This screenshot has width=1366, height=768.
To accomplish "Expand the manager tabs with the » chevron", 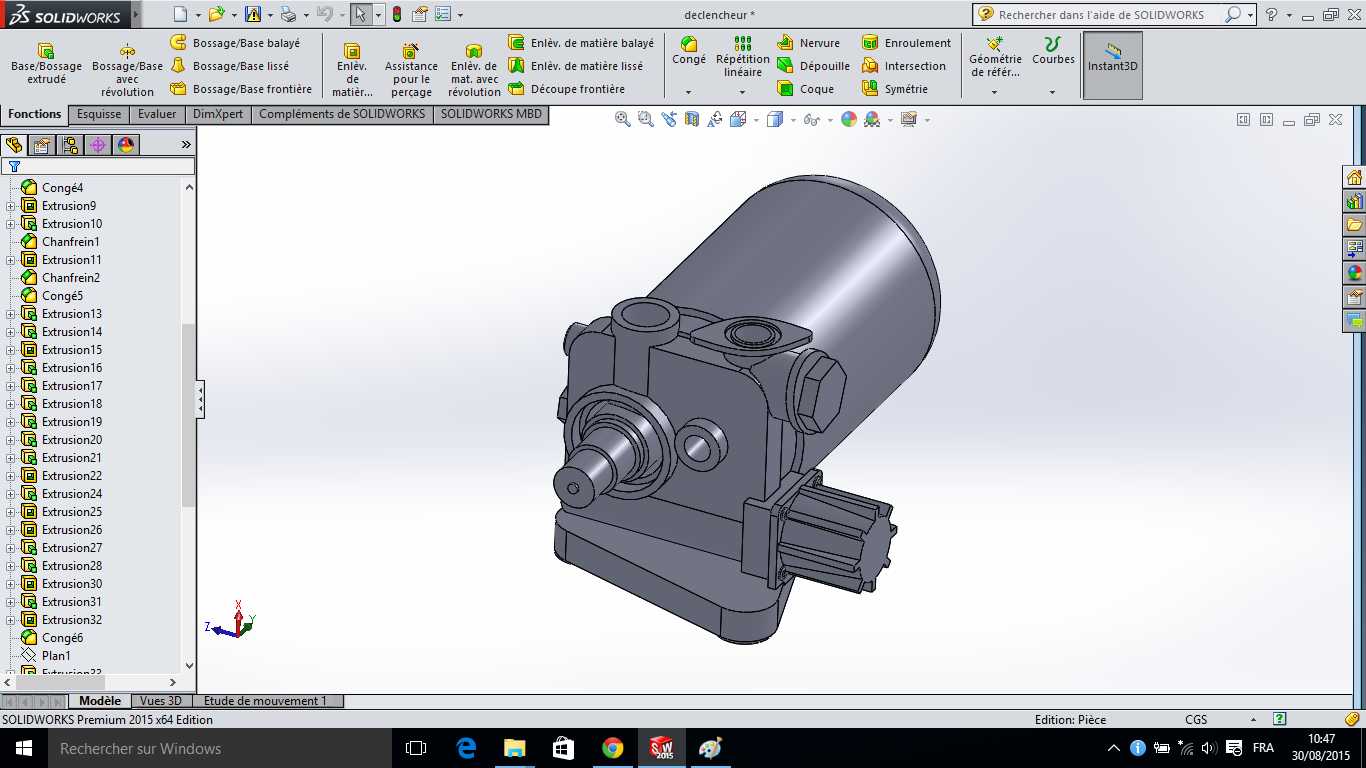I will click(x=186, y=145).
